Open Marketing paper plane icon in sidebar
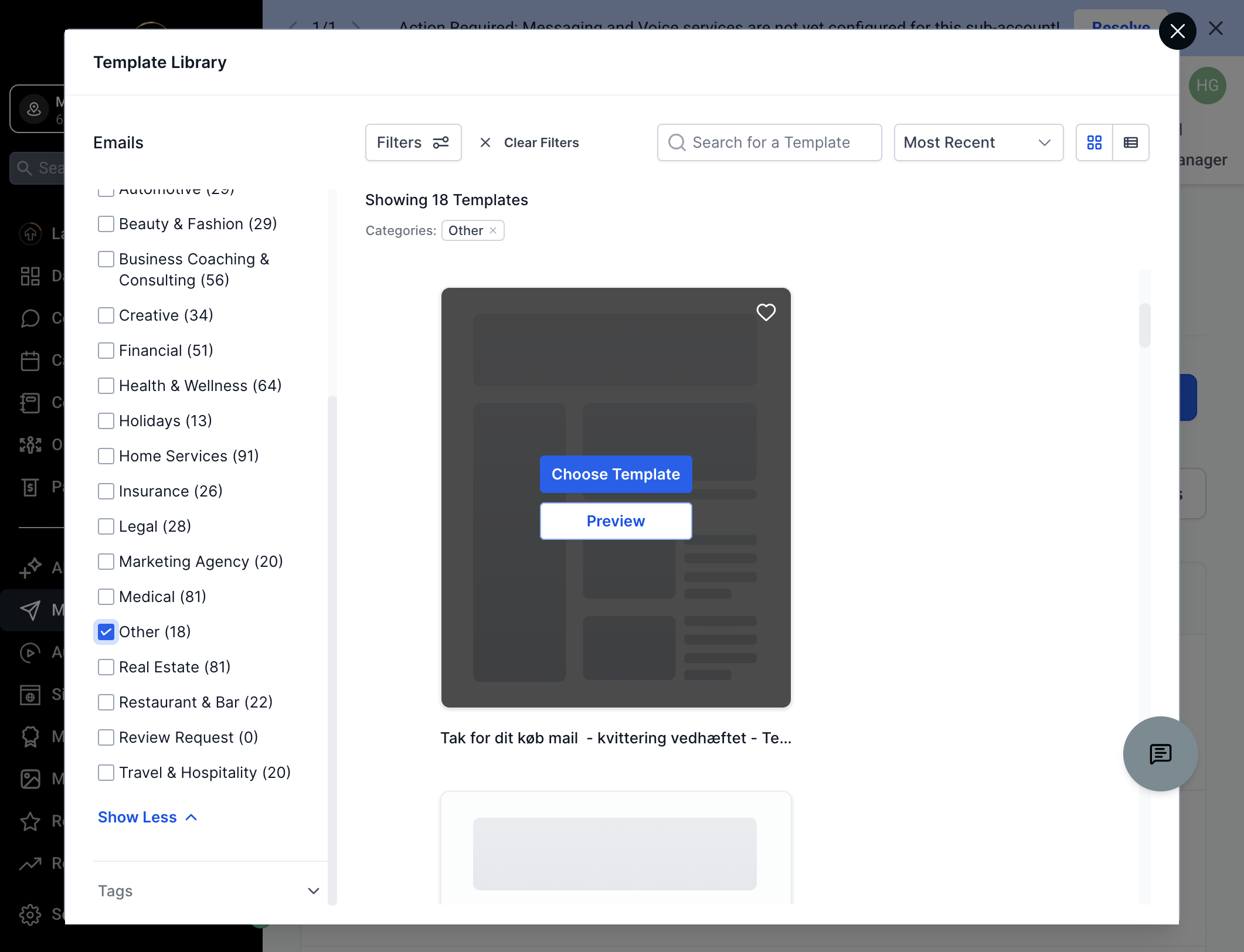Viewport: 1244px width, 952px height. coord(30,610)
